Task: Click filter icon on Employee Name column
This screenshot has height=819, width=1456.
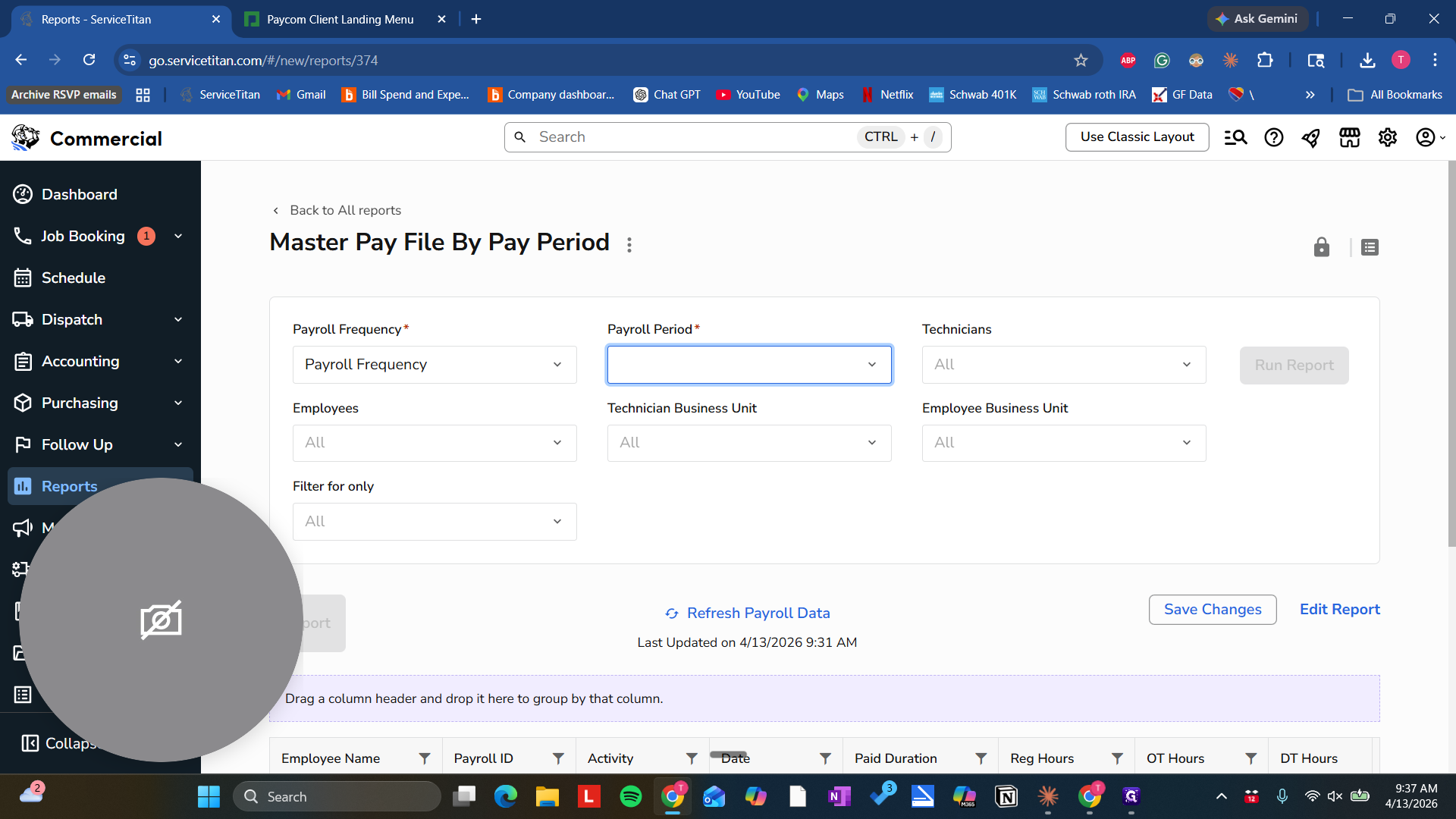Action: click(425, 758)
